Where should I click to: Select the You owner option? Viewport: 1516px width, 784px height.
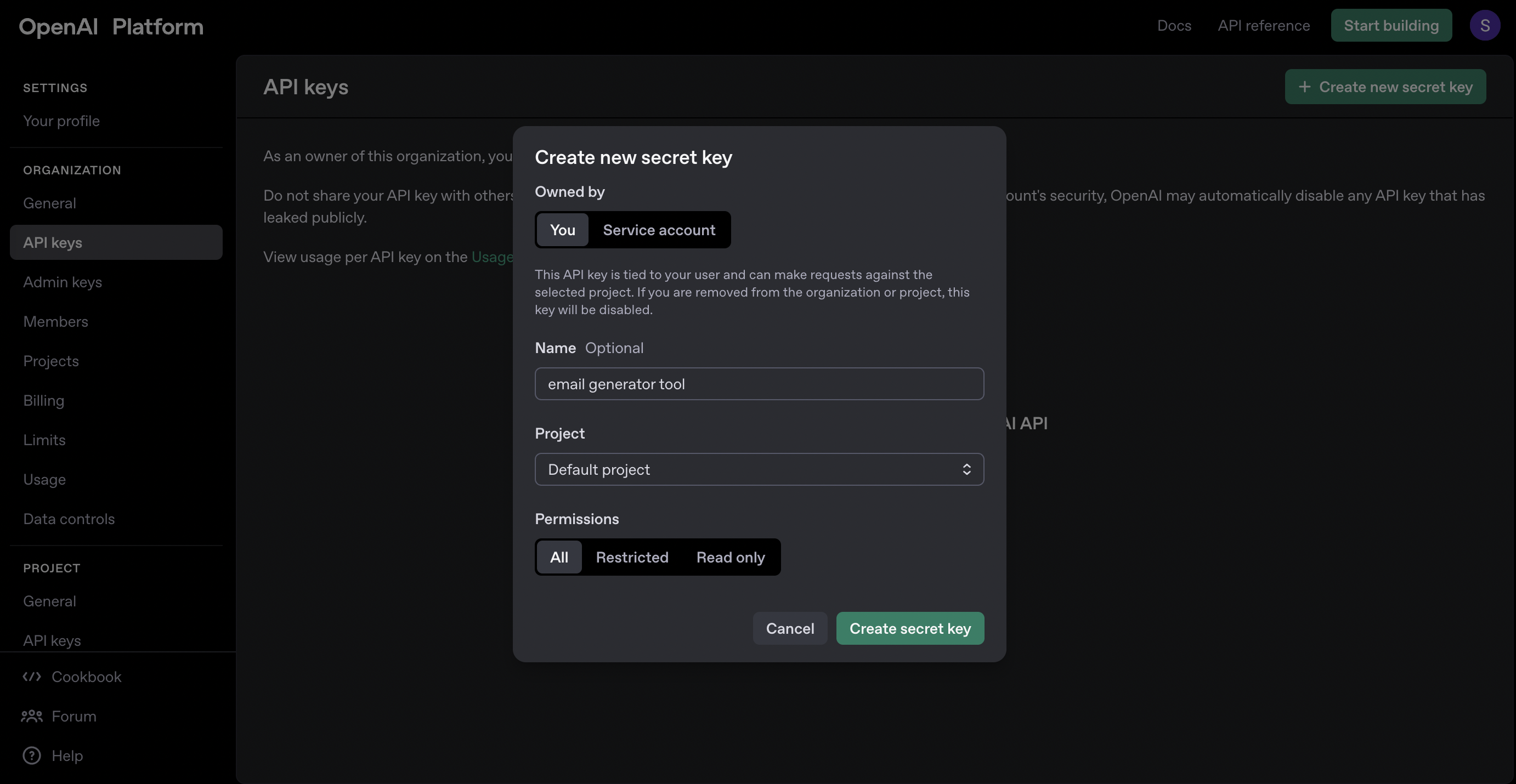coord(562,230)
